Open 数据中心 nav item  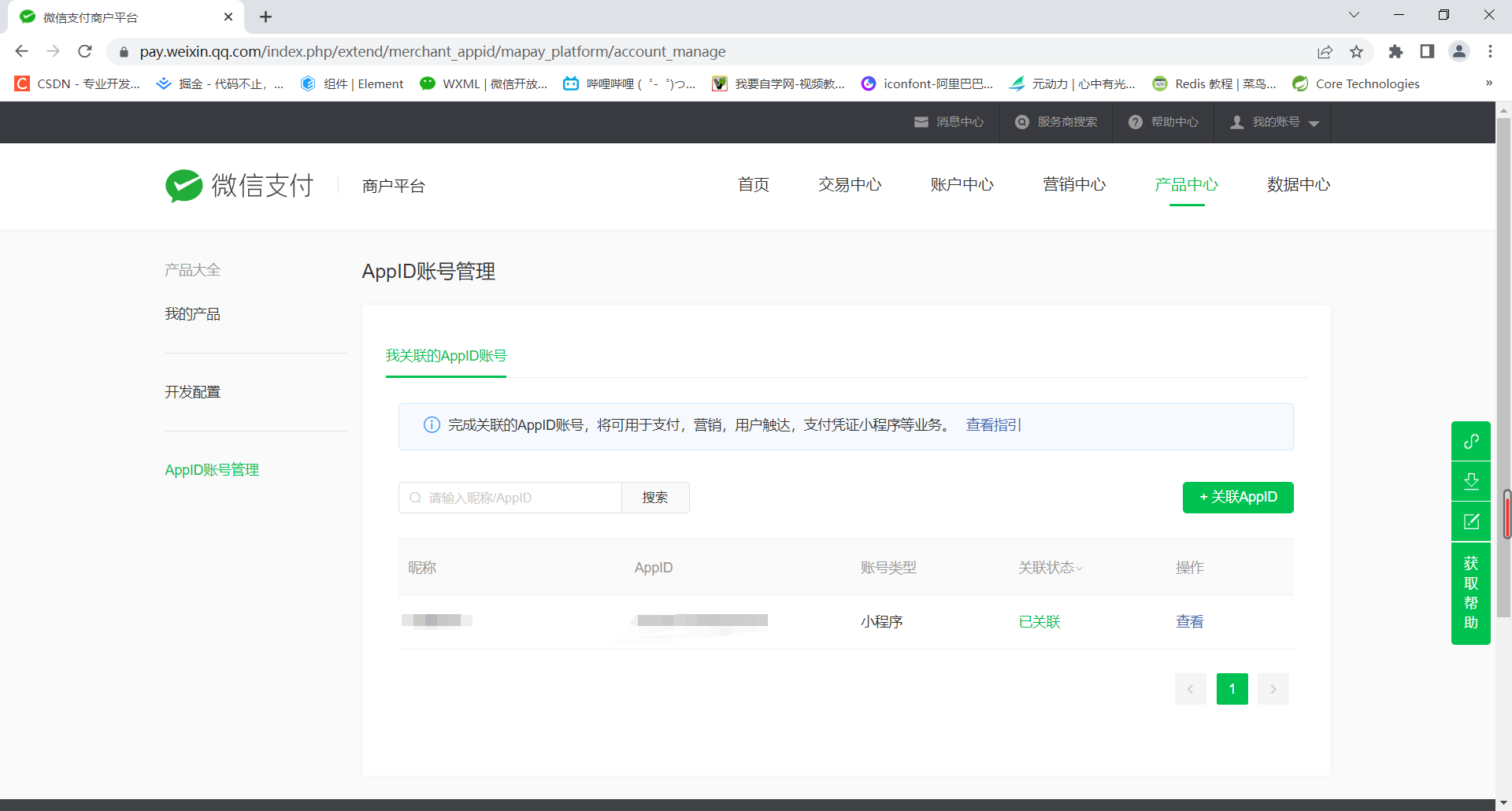pyautogui.click(x=1299, y=185)
